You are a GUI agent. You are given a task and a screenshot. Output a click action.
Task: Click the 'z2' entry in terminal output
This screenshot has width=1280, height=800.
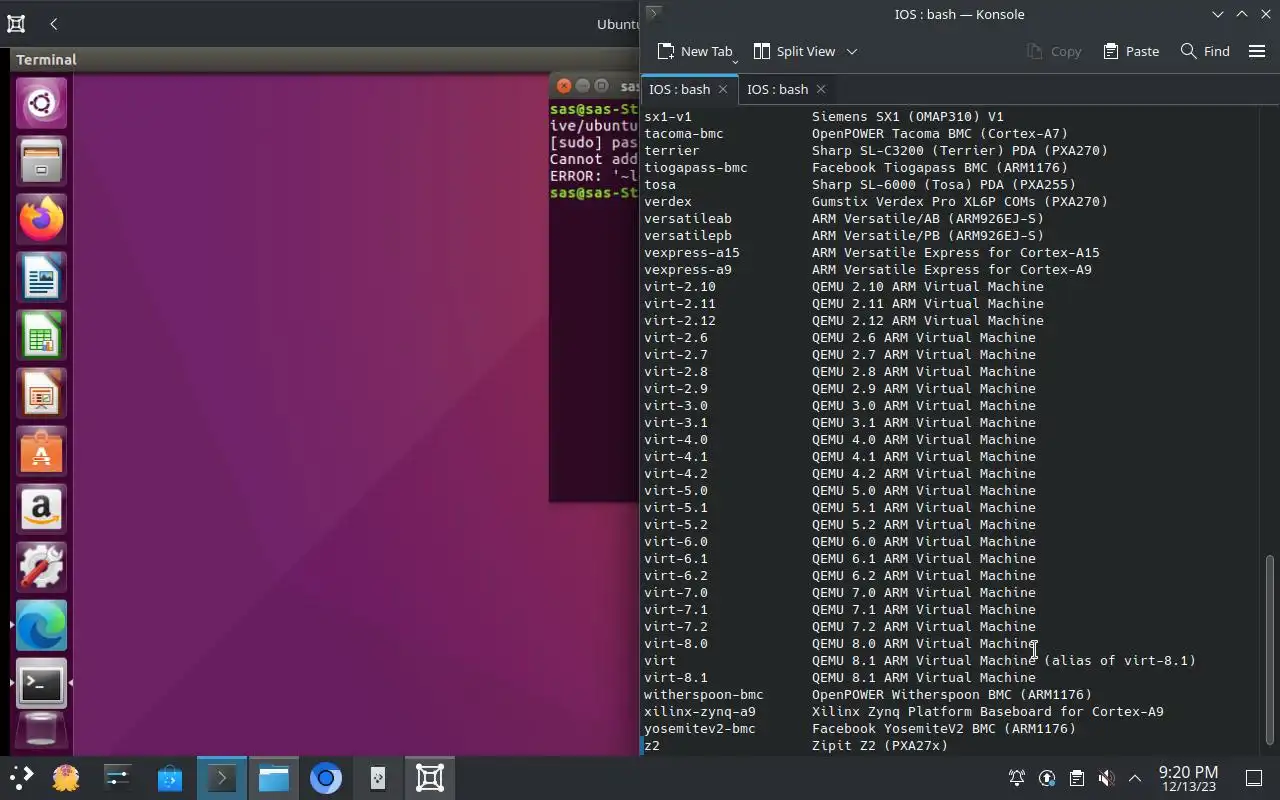point(652,746)
